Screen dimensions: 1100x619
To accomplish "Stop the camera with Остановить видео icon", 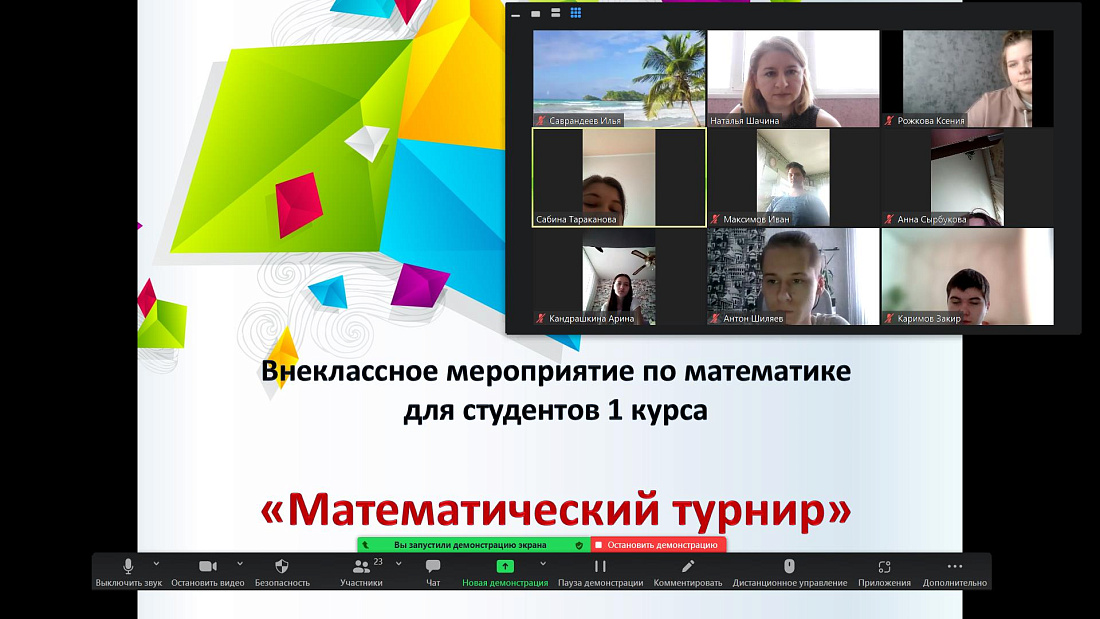I will click(x=208, y=567).
